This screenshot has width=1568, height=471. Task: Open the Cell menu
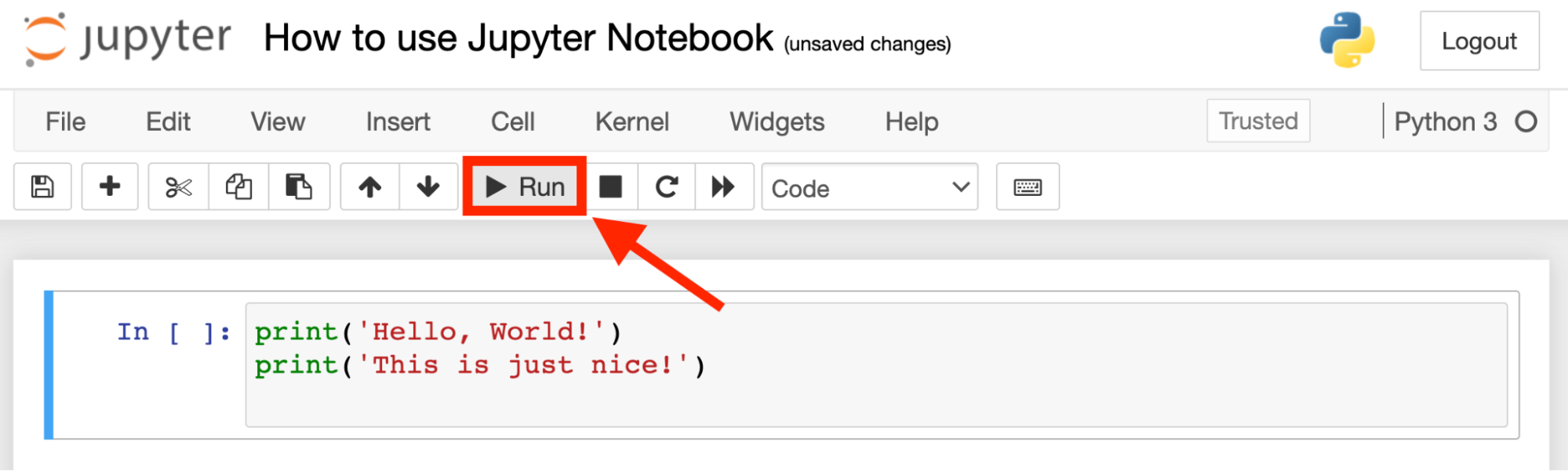[512, 122]
